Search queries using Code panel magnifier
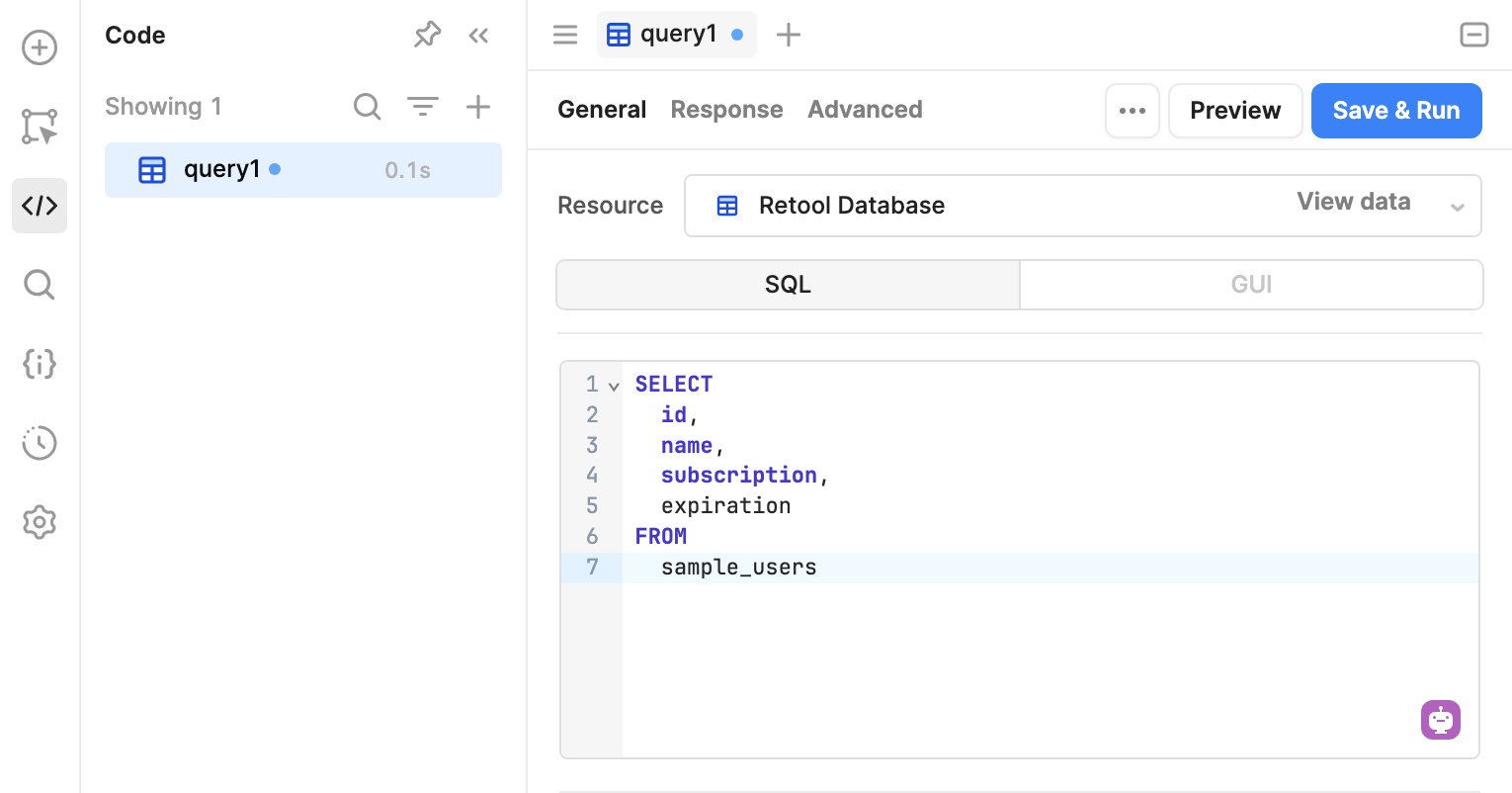Image resolution: width=1512 pixels, height=793 pixels. [x=368, y=107]
